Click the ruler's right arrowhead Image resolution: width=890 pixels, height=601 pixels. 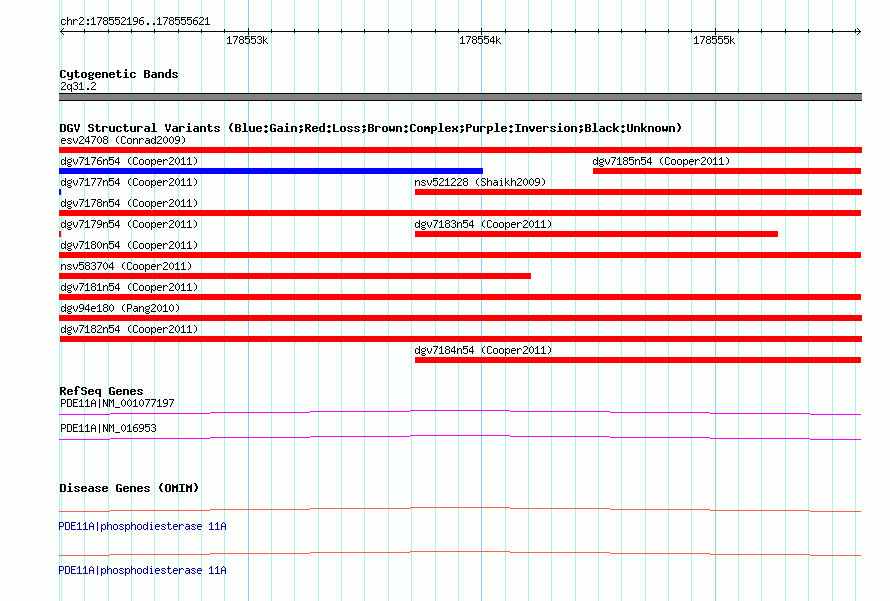tap(858, 31)
